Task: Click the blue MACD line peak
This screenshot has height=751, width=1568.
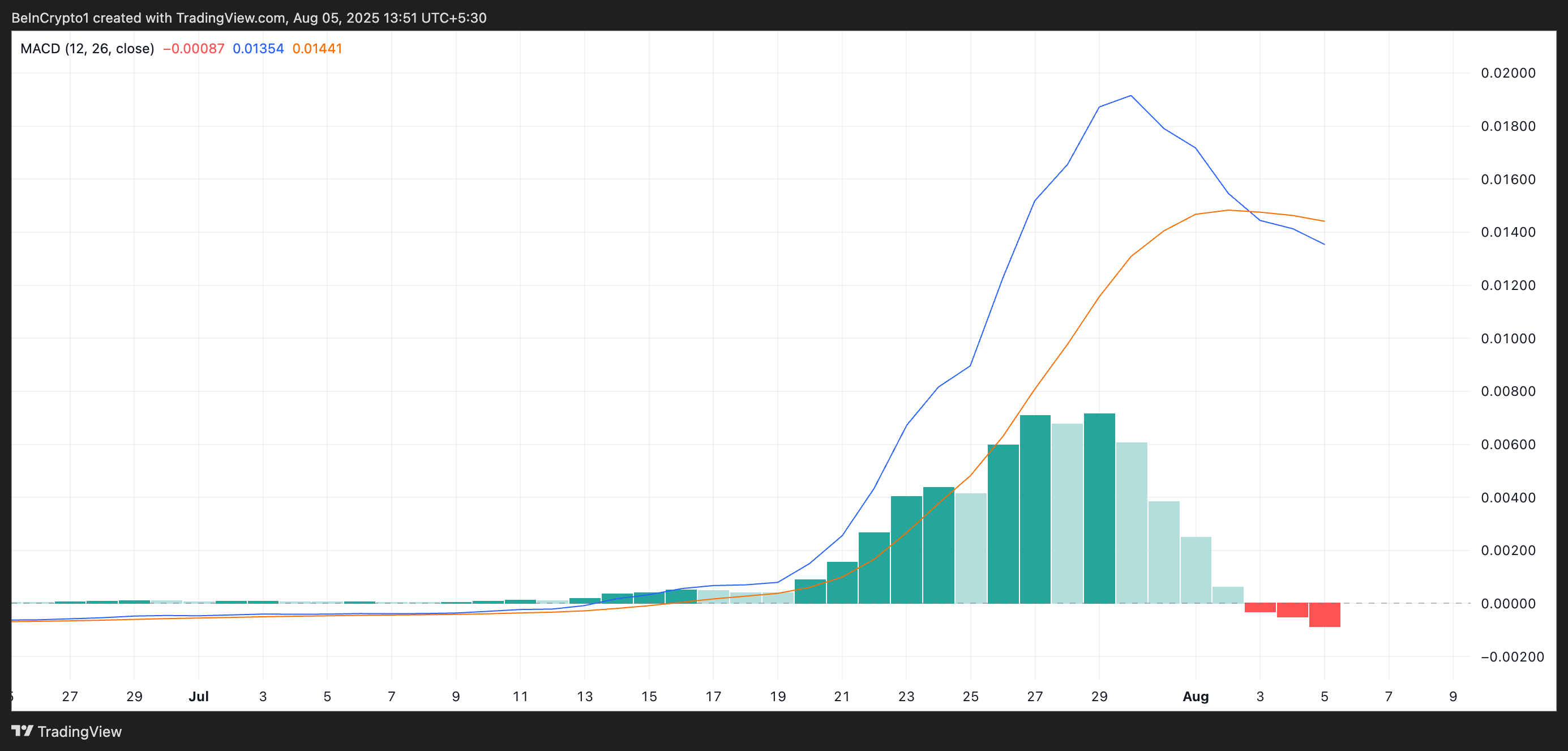Action: [x=1130, y=96]
